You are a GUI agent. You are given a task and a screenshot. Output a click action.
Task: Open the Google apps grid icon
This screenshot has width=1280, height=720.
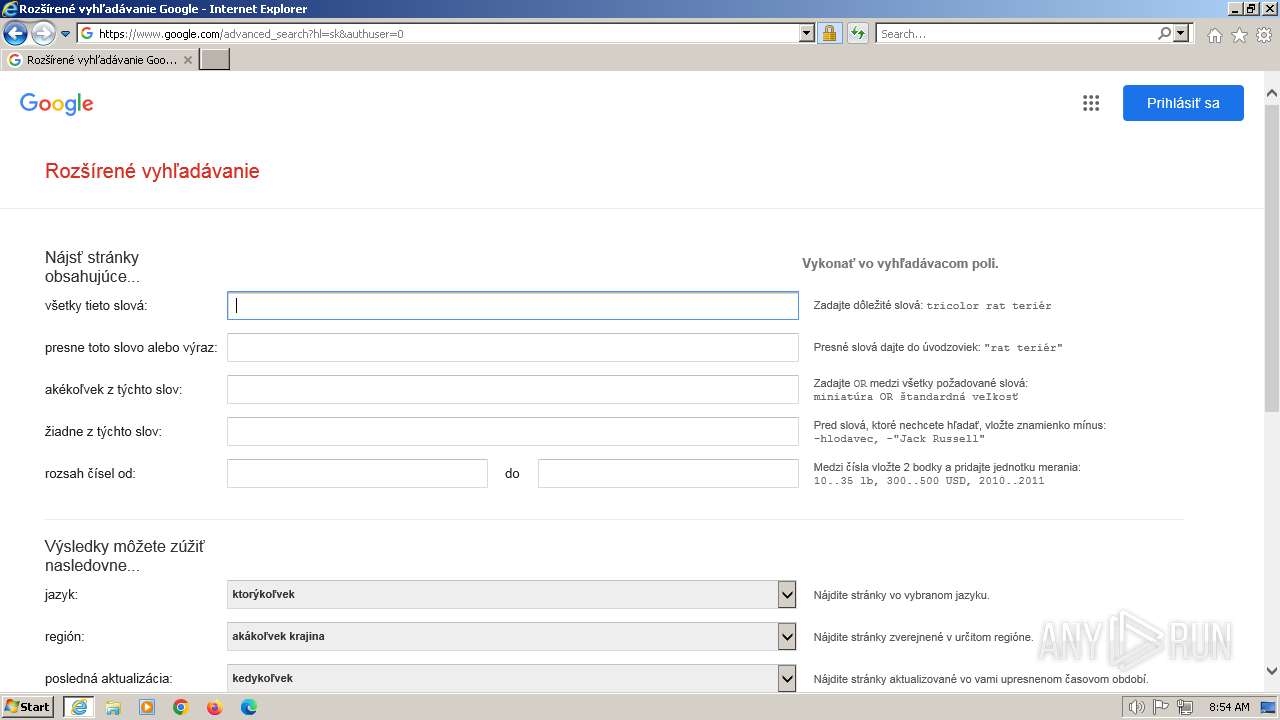coord(1091,103)
